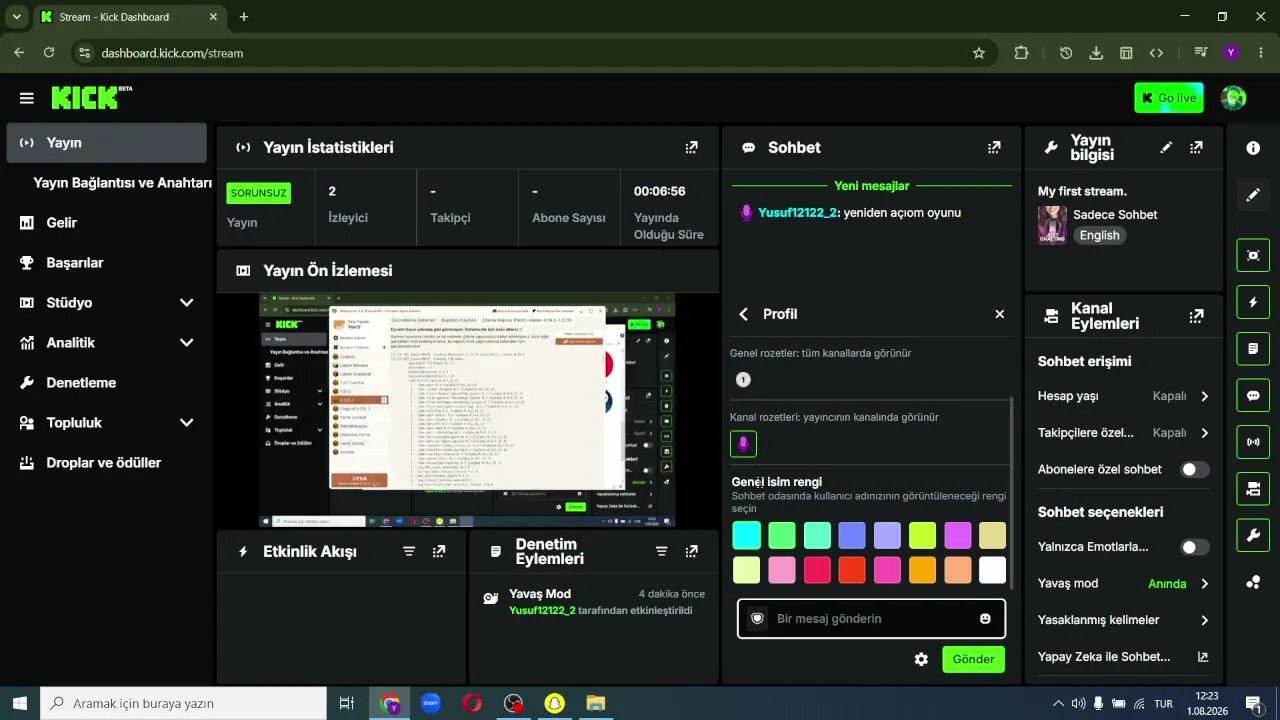Open the Chrome tab search dropdown
Viewport: 1280px width, 720px height.
point(16,17)
